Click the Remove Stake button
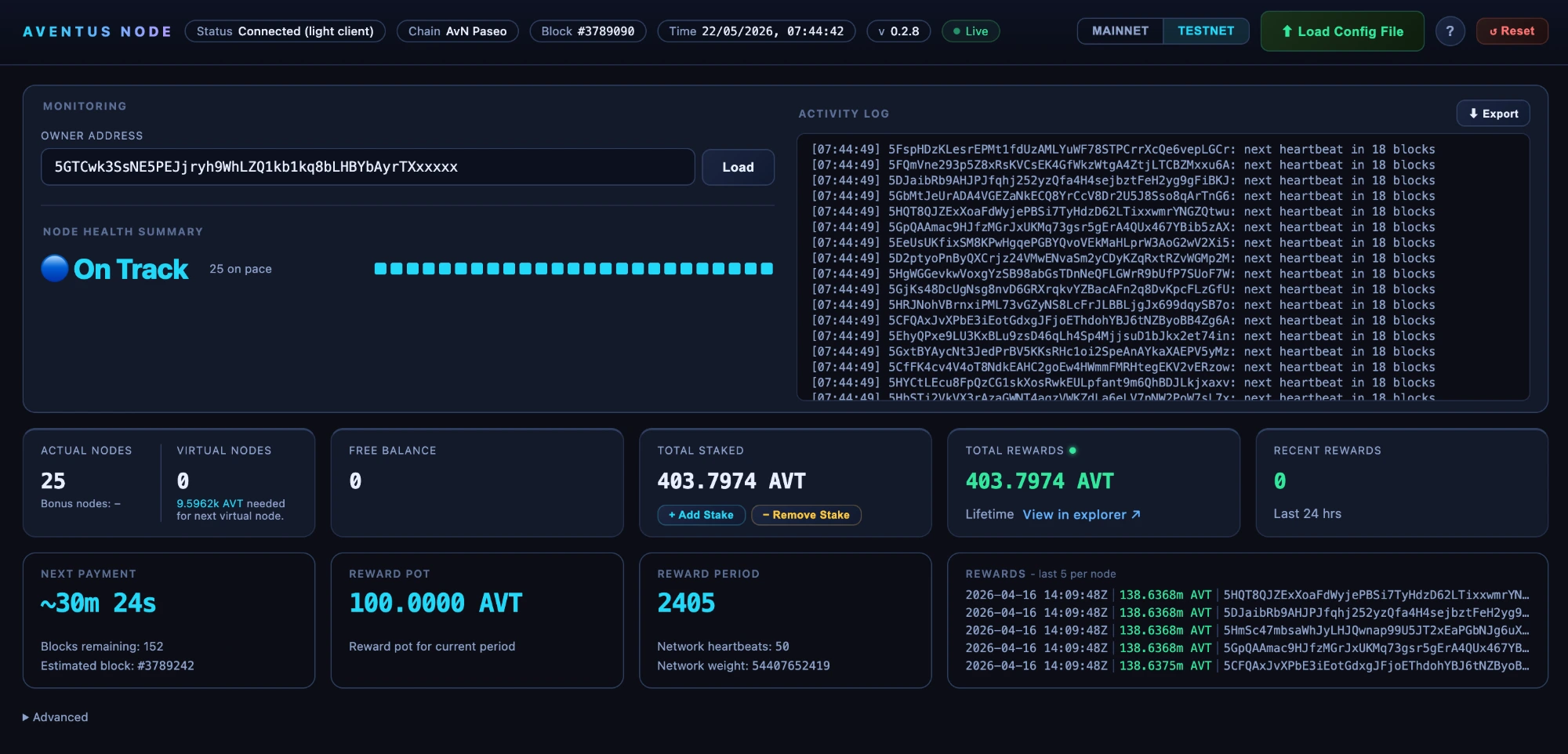1568x754 pixels. coord(806,515)
